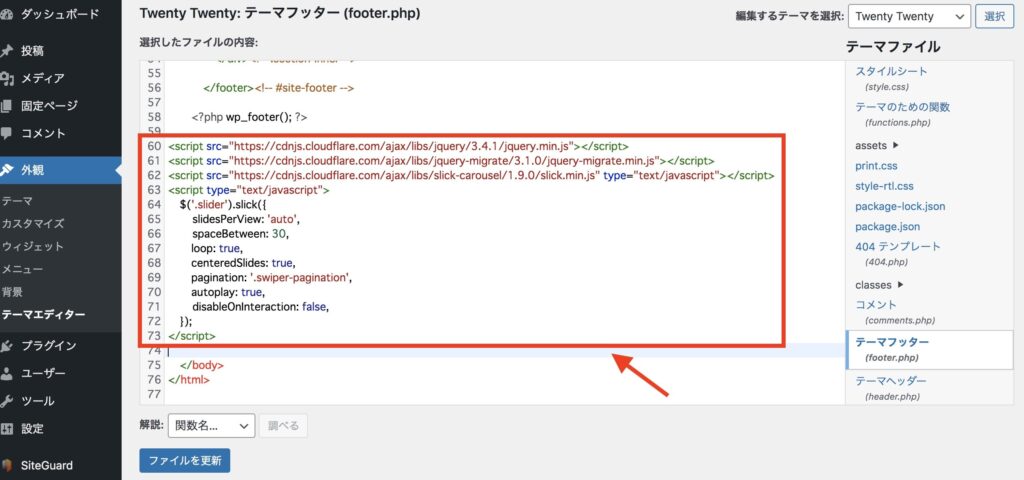Select テーマフッター footer.php file

click(x=930, y=349)
